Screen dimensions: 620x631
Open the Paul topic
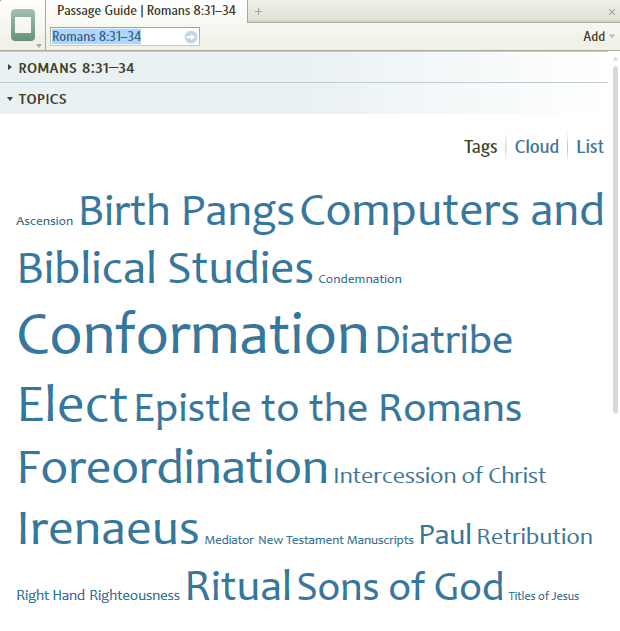point(445,534)
